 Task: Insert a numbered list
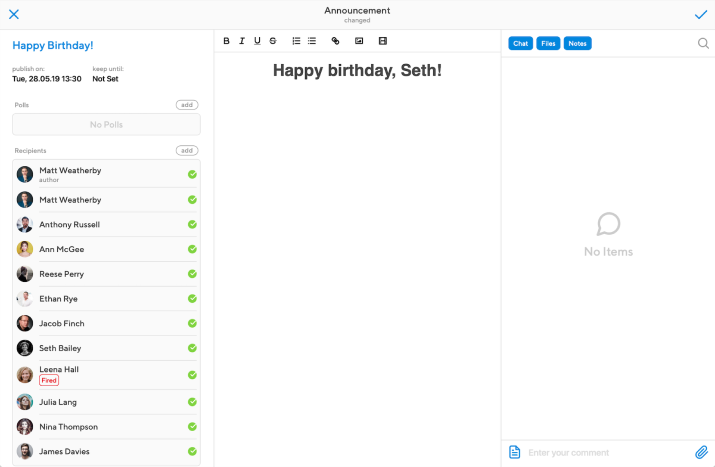[x=296, y=41]
